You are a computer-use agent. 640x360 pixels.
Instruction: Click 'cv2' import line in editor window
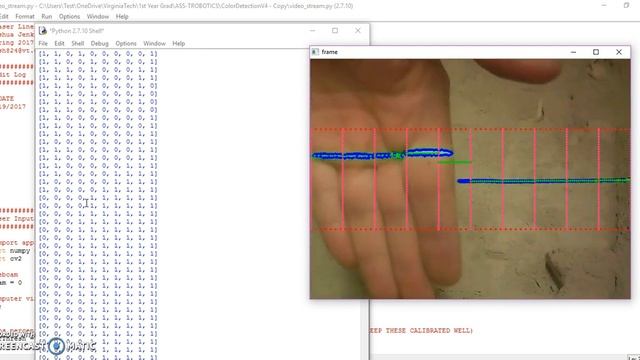tap(11, 259)
